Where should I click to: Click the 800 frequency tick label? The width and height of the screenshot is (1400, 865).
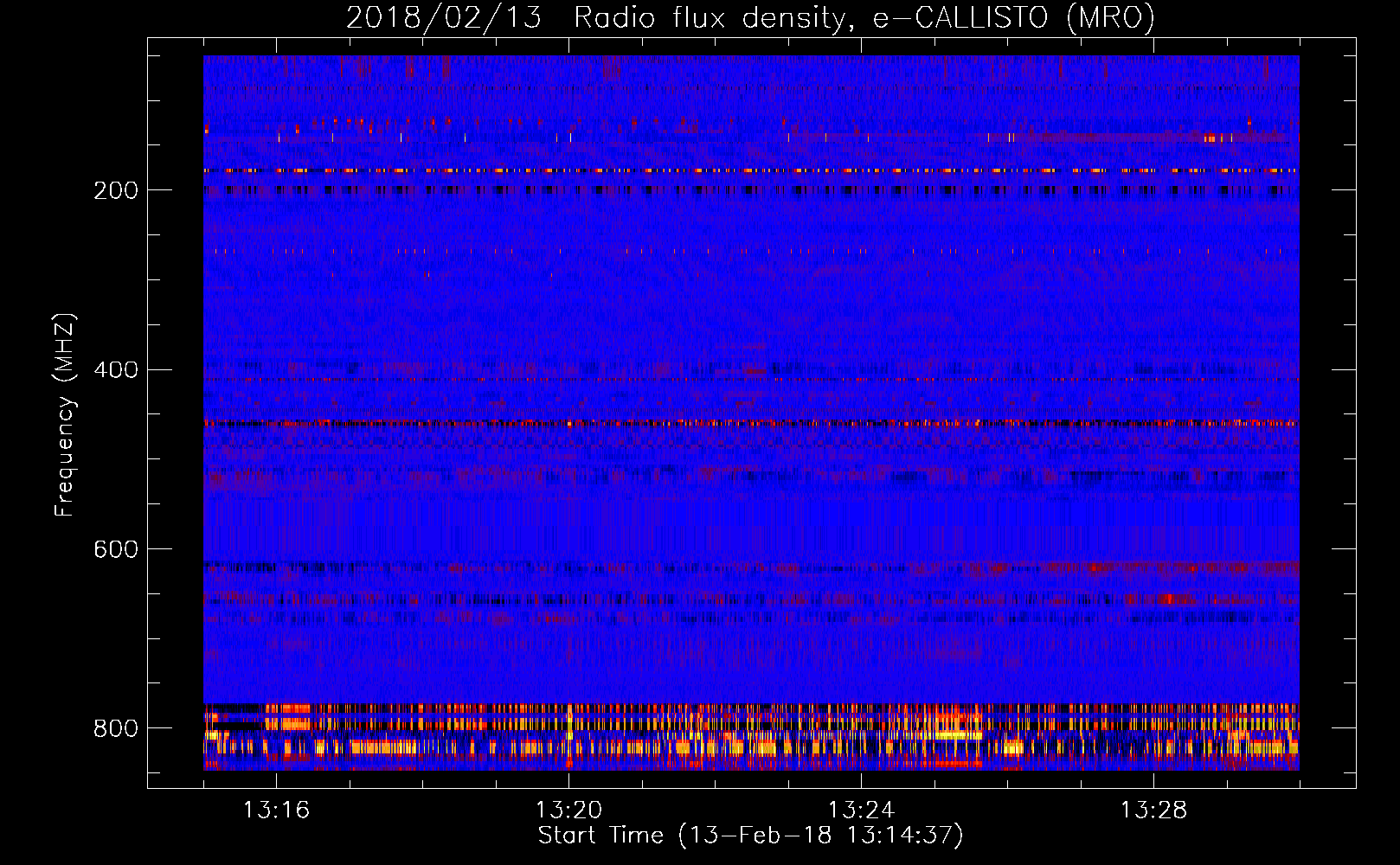coord(116,728)
